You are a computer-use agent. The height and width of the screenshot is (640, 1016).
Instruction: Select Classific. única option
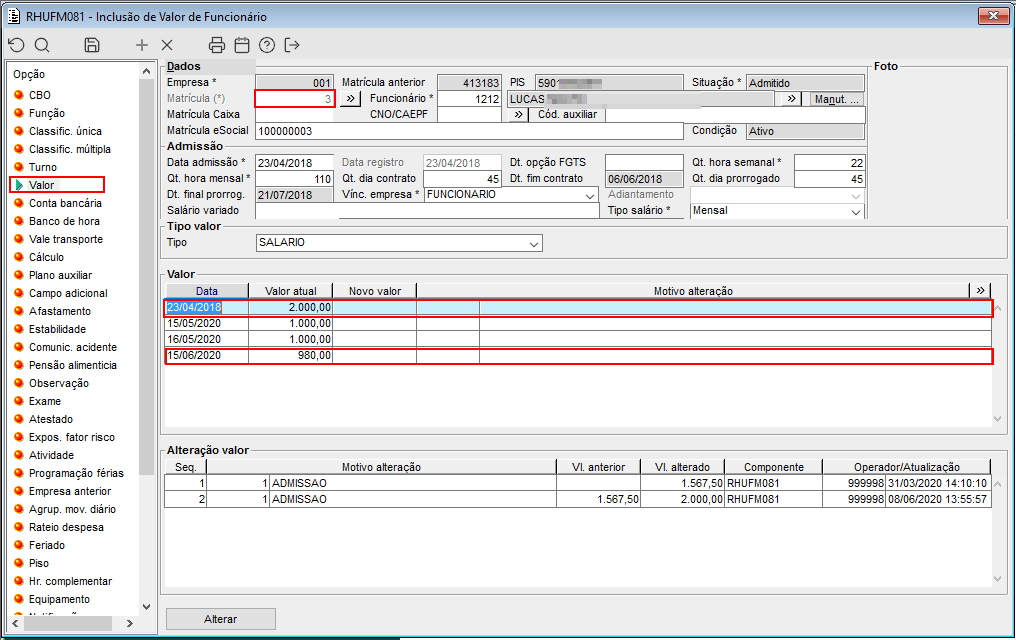coord(65,131)
